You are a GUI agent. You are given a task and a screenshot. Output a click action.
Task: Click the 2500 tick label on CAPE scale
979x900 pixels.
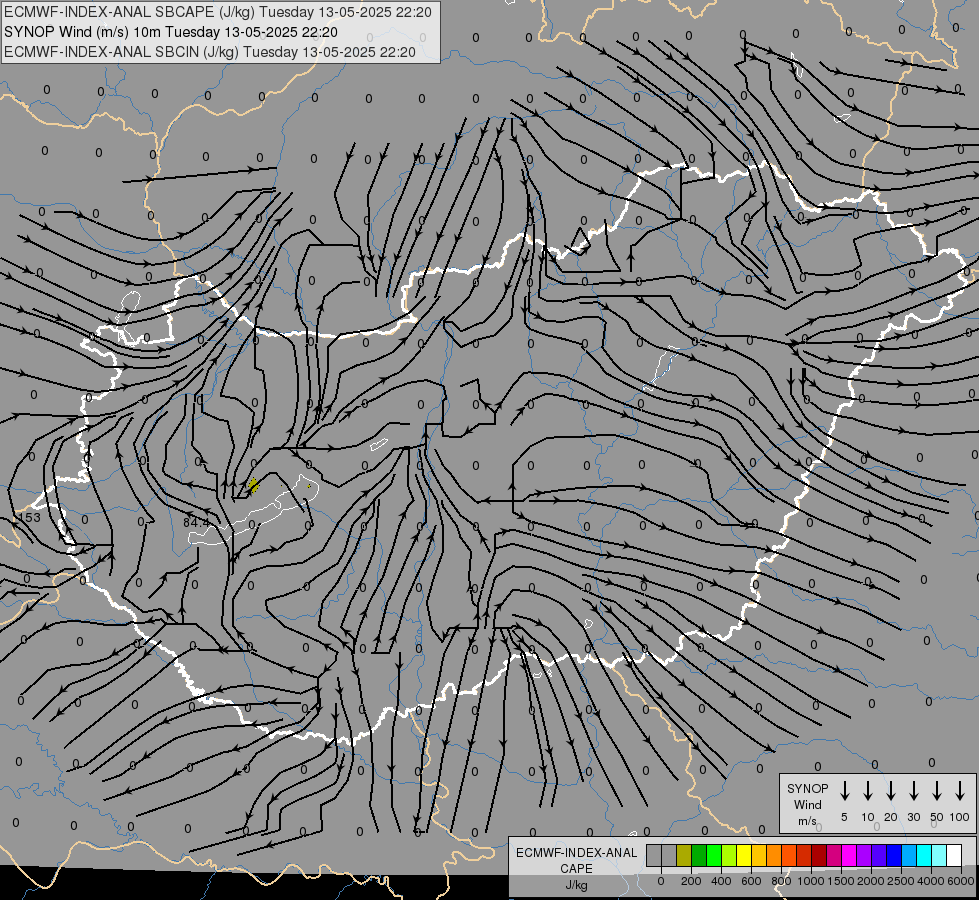pos(901,881)
